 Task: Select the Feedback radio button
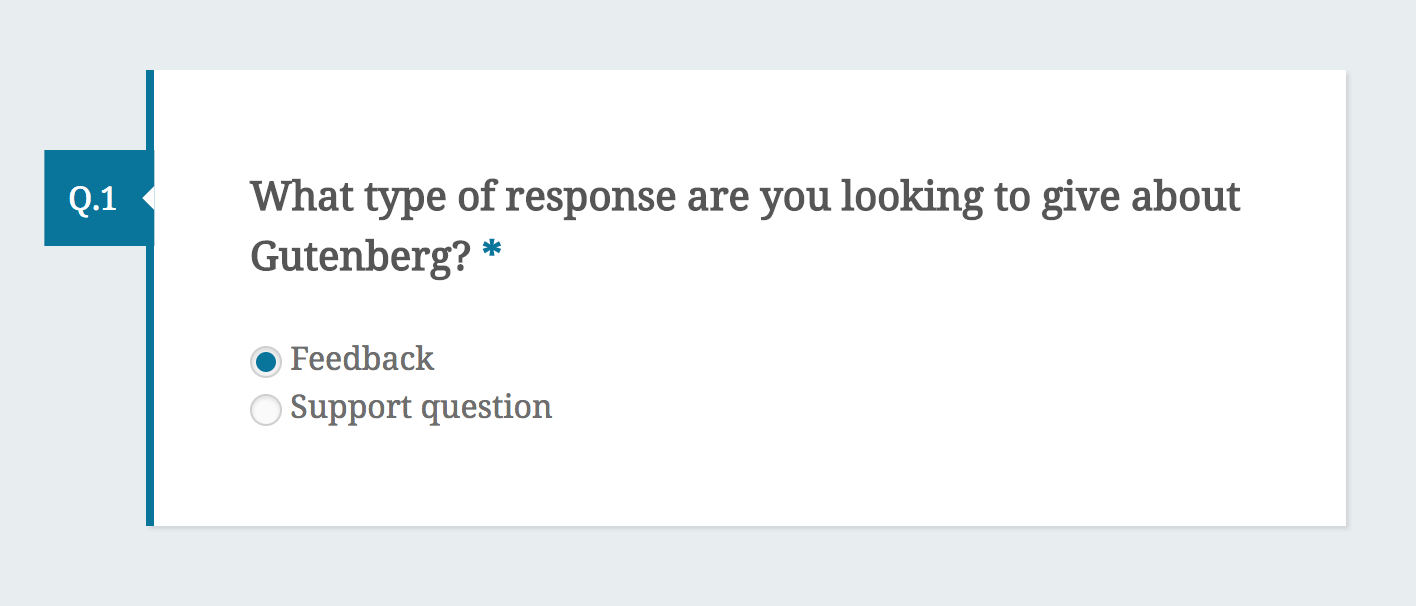click(265, 362)
